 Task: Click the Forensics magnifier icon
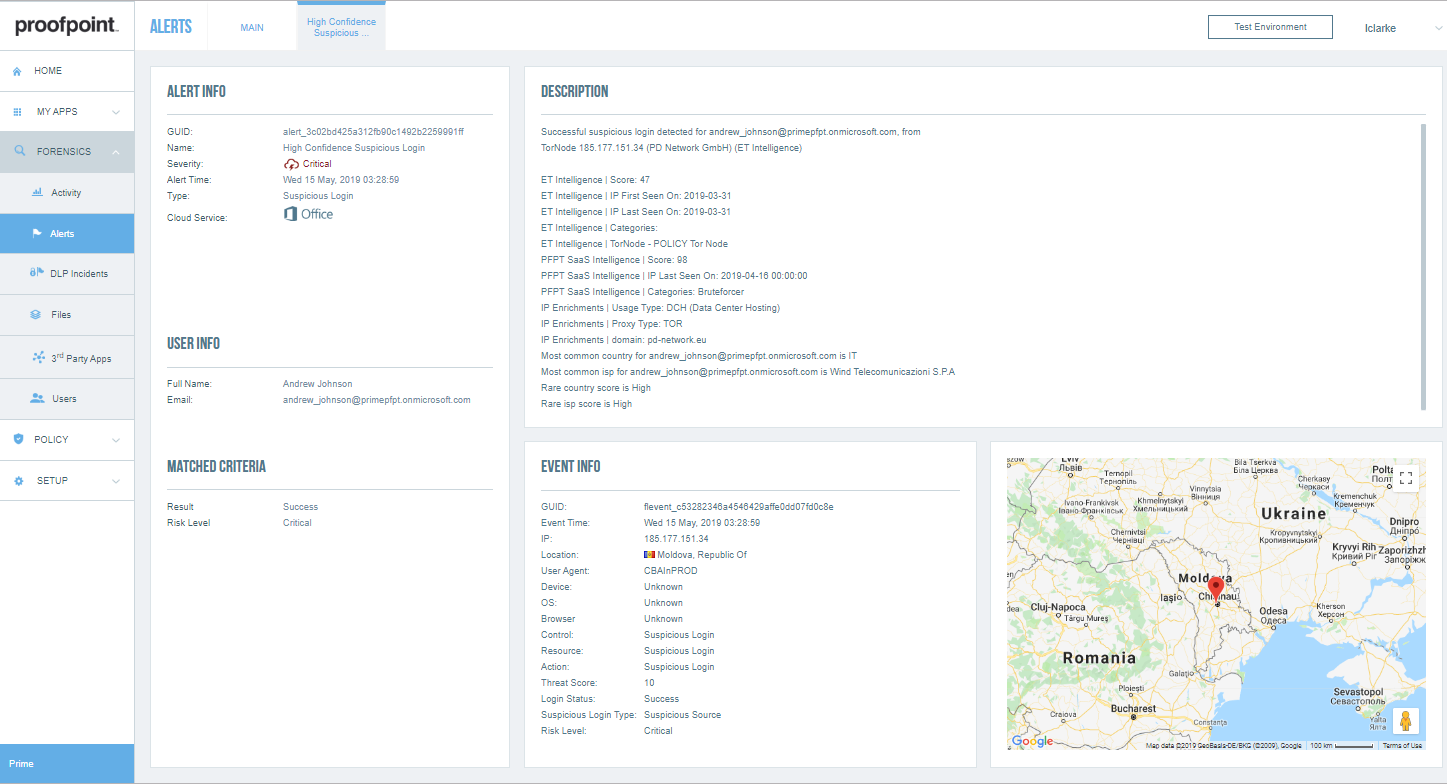pyautogui.click(x=19, y=152)
